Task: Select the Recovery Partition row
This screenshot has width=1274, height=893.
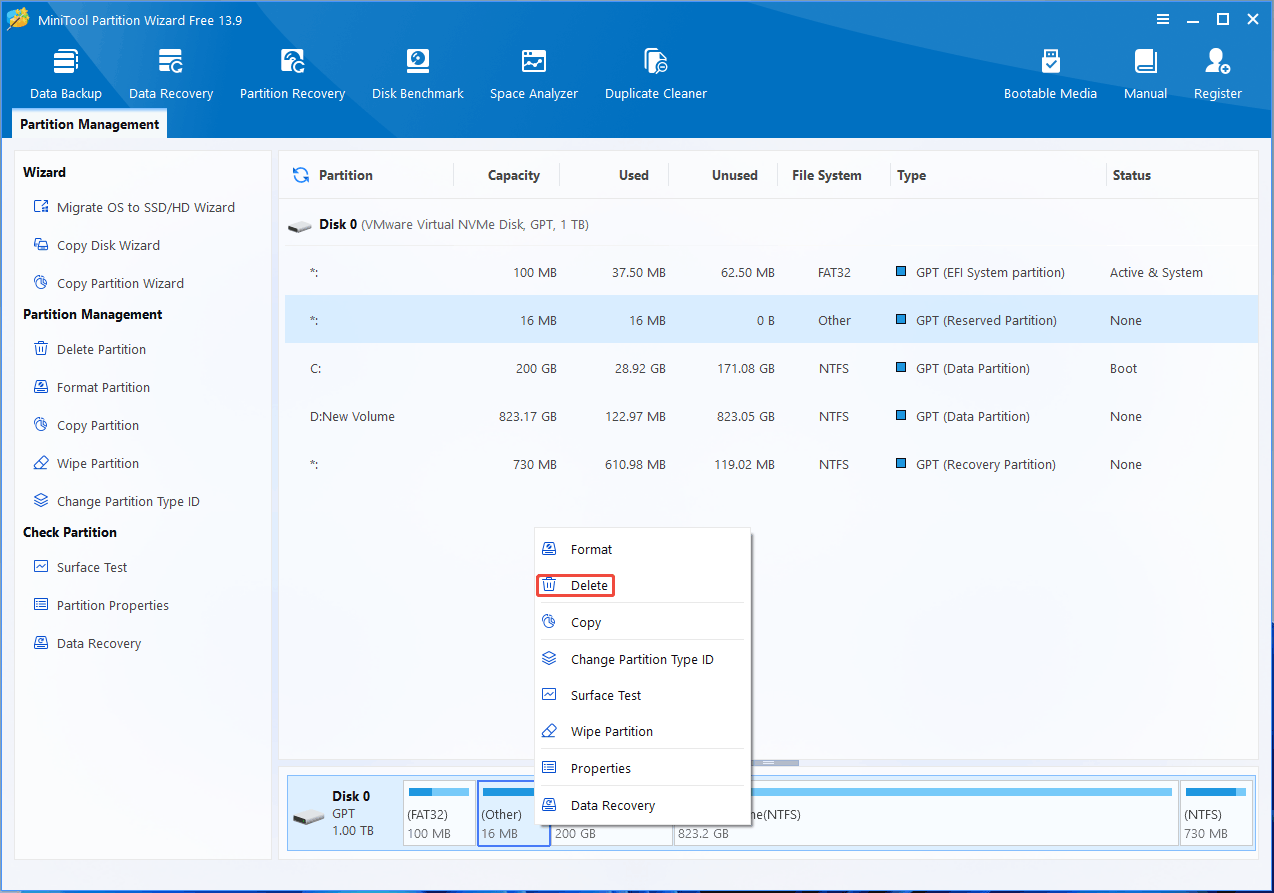Action: (771, 464)
